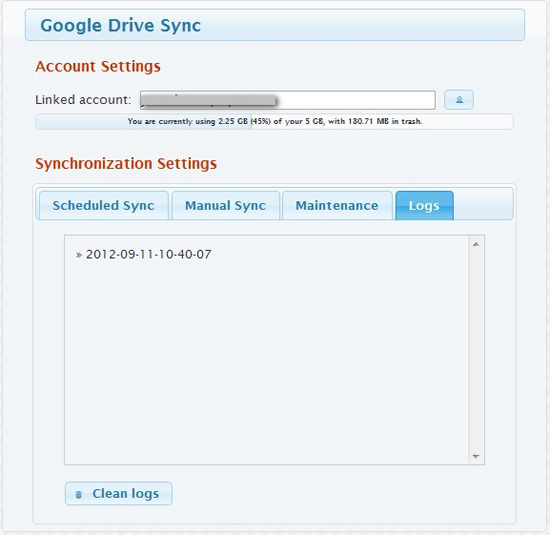
Task: Click the Linked account label
Action: coord(83,100)
